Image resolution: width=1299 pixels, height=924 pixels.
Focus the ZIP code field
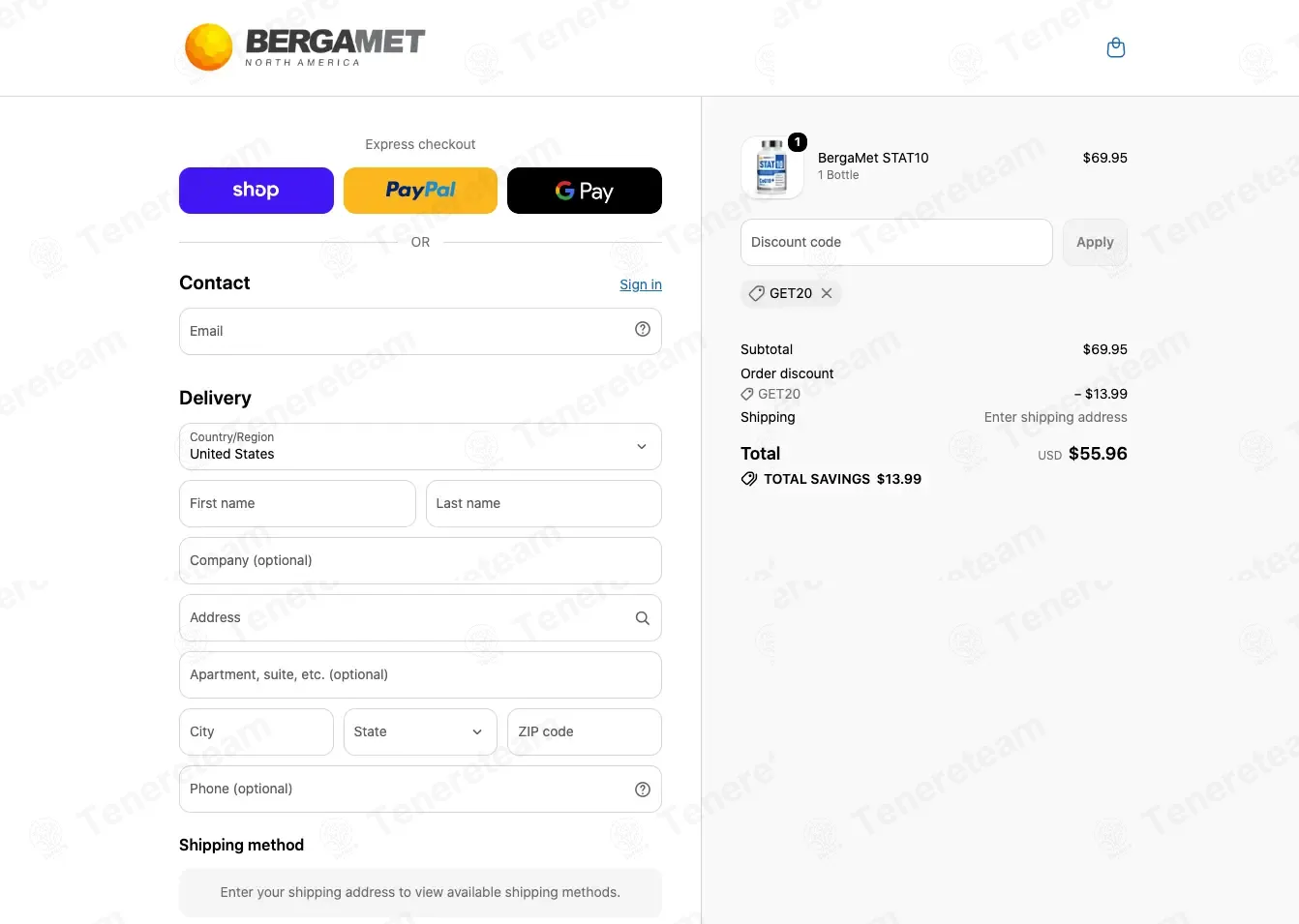click(x=585, y=731)
